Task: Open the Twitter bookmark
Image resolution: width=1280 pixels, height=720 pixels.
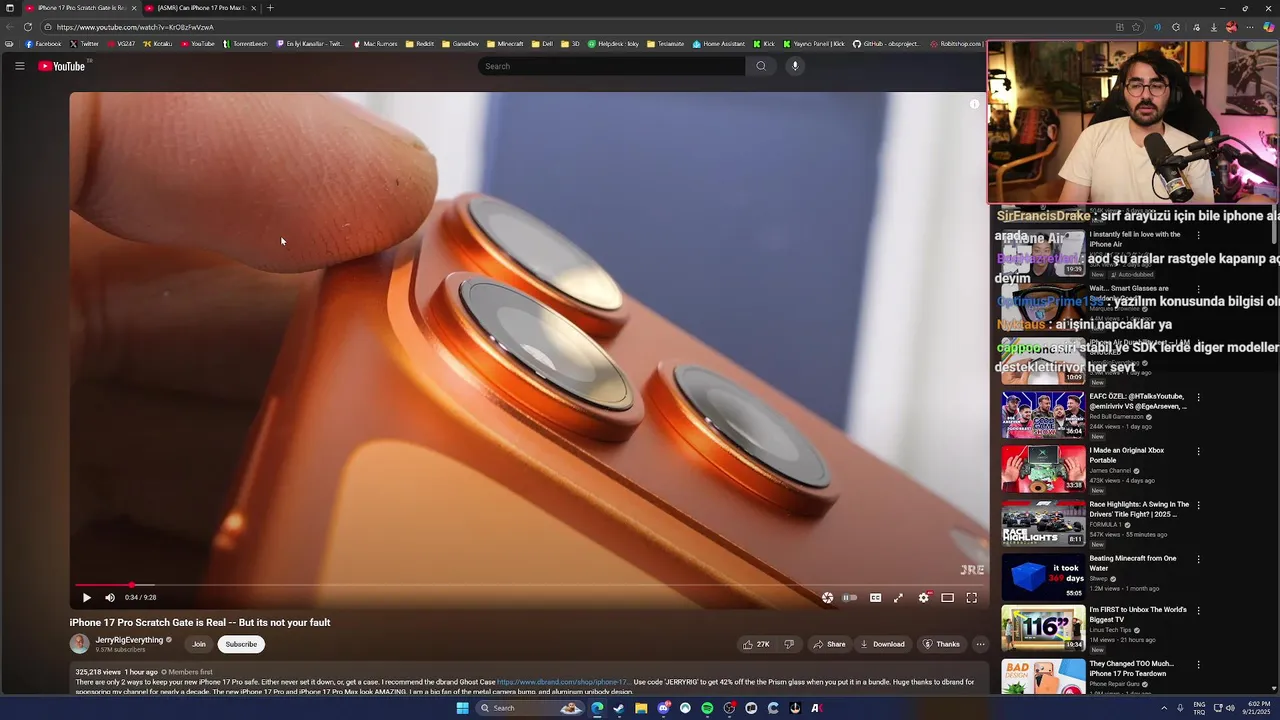Action: (x=84, y=44)
